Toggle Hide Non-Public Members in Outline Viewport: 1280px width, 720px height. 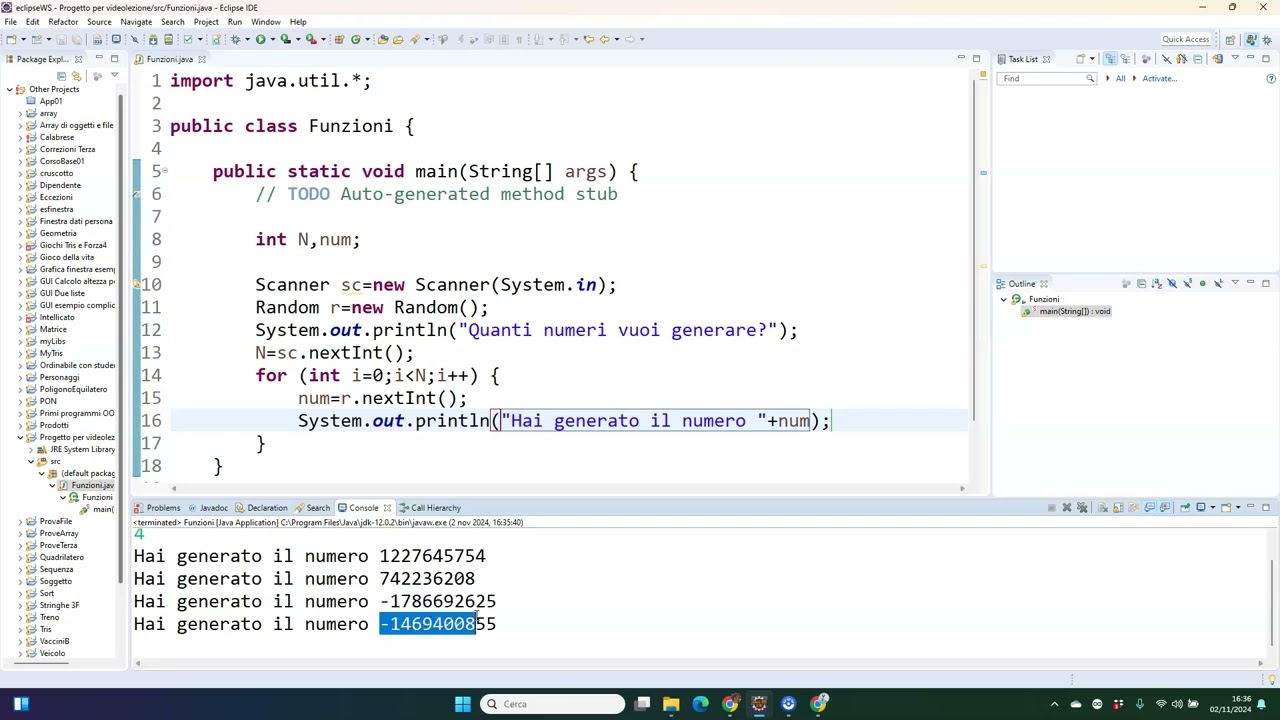point(1202,284)
